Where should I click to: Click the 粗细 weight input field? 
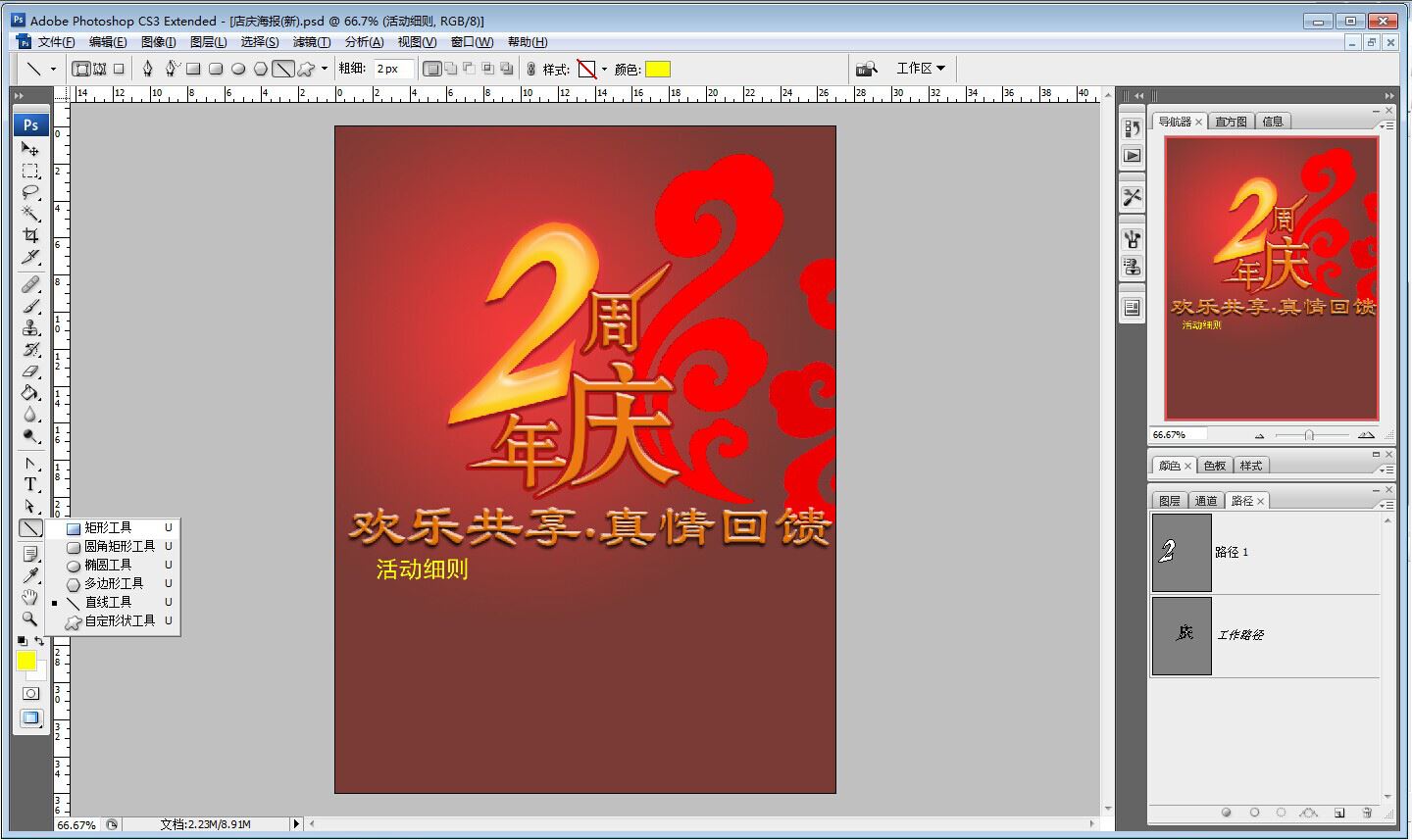pyautogui.click(x=394, y=69)
